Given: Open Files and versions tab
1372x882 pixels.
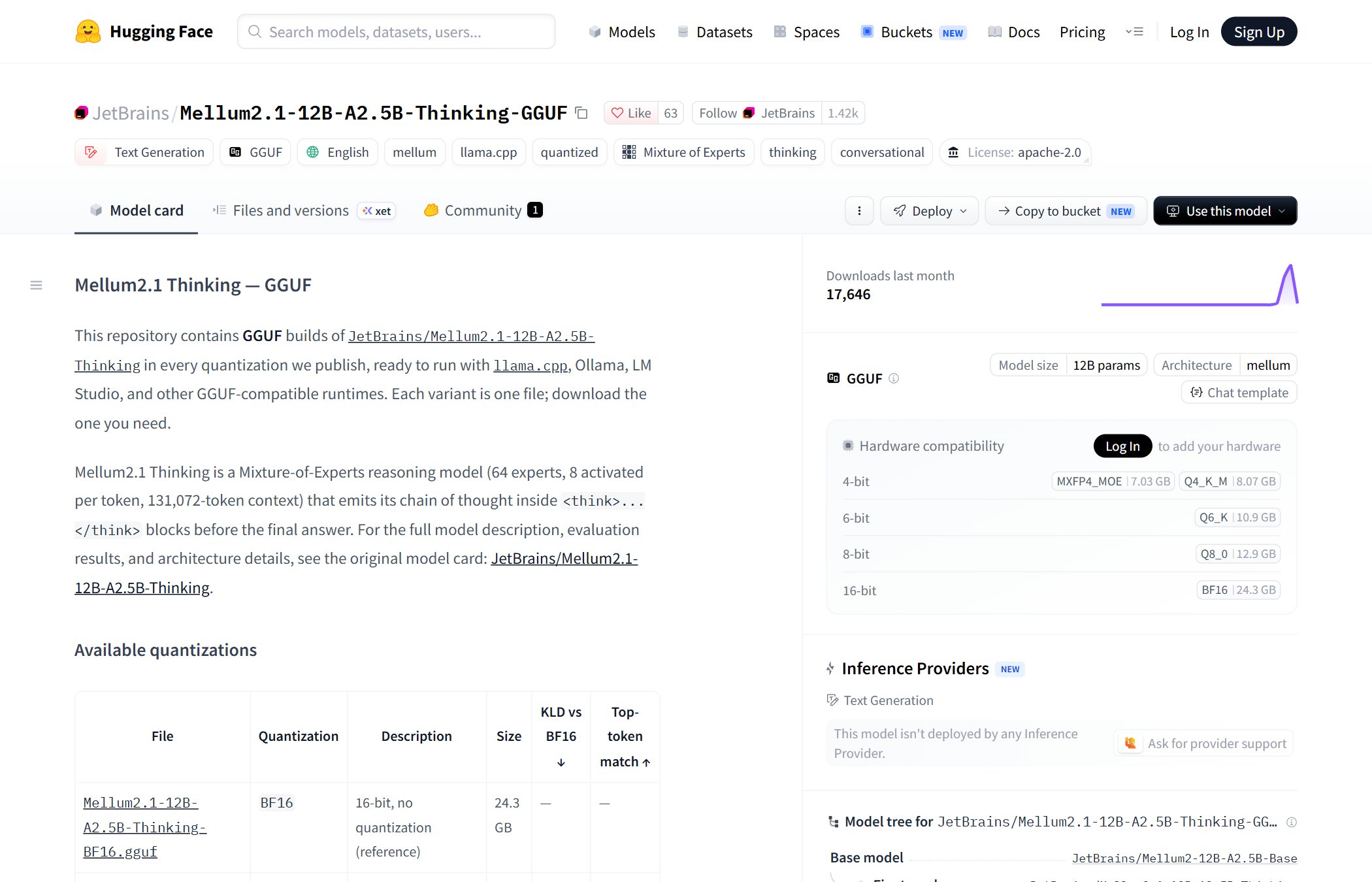Looking at the screenshot, I should [x=304, y=210].
